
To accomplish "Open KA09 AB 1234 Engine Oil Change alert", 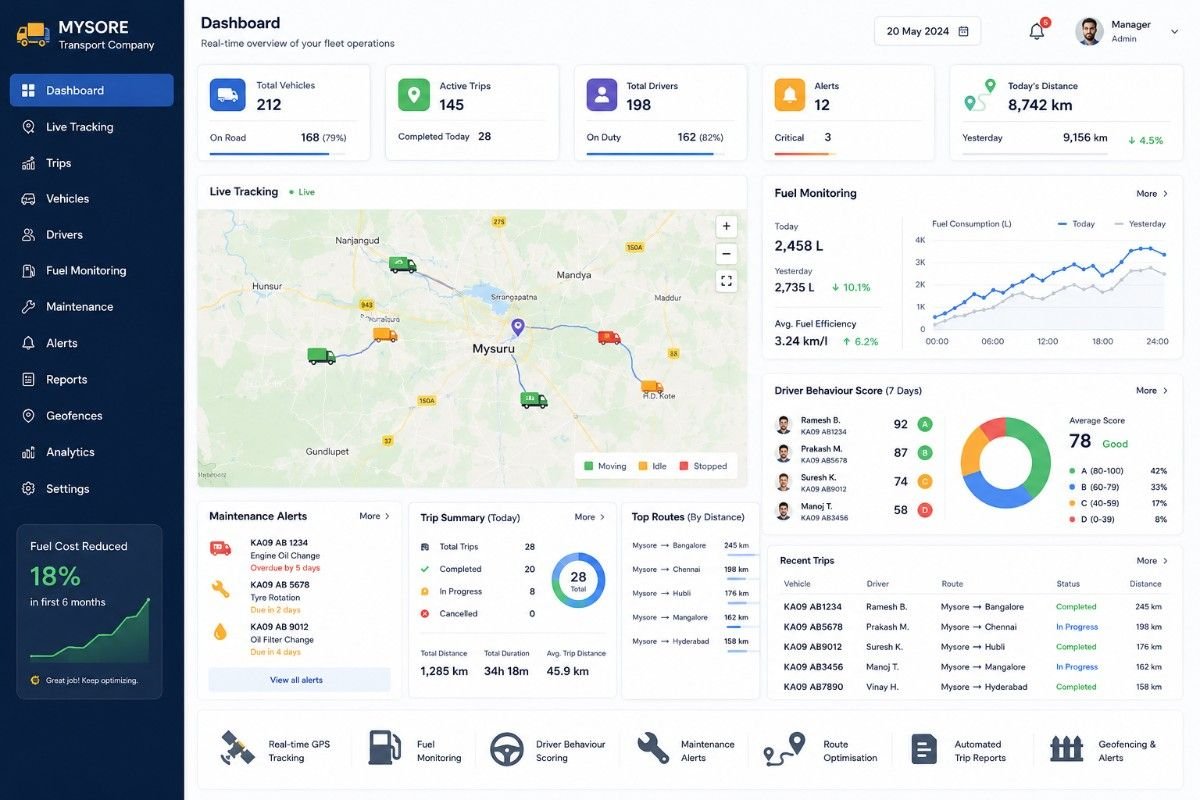I will [x=299, y=555].
